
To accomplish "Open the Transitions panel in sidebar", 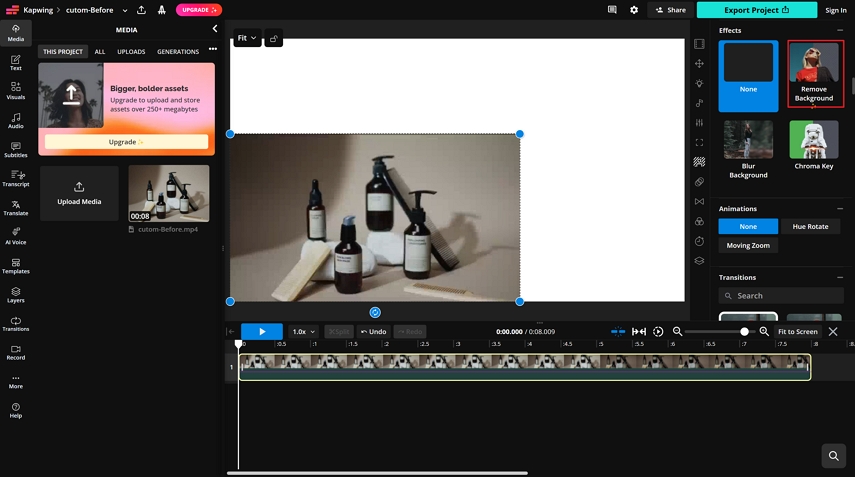I will click(x=16, y=323).
